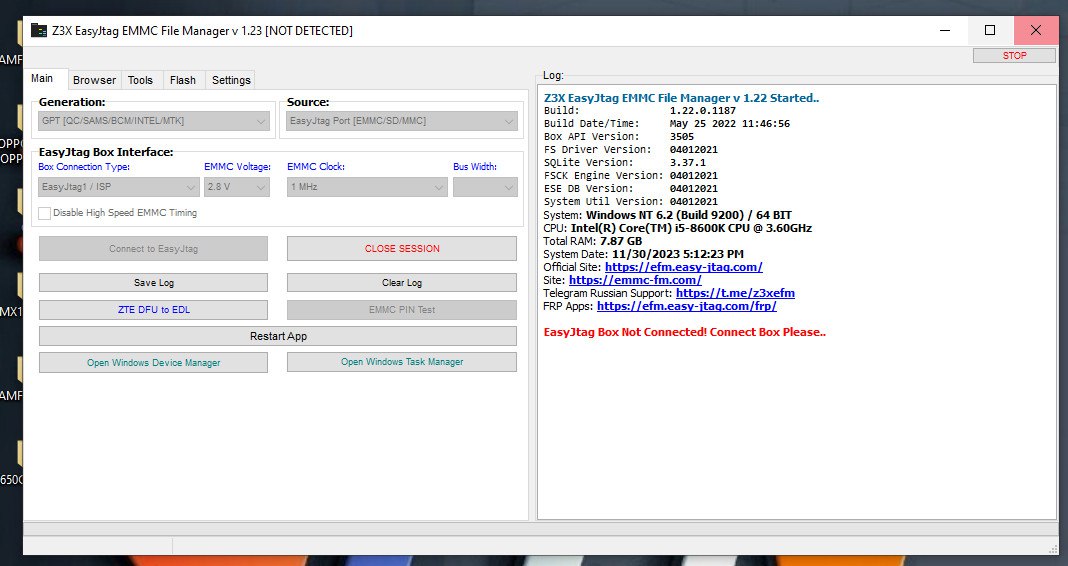Click the Restart App button

(278, 336)
